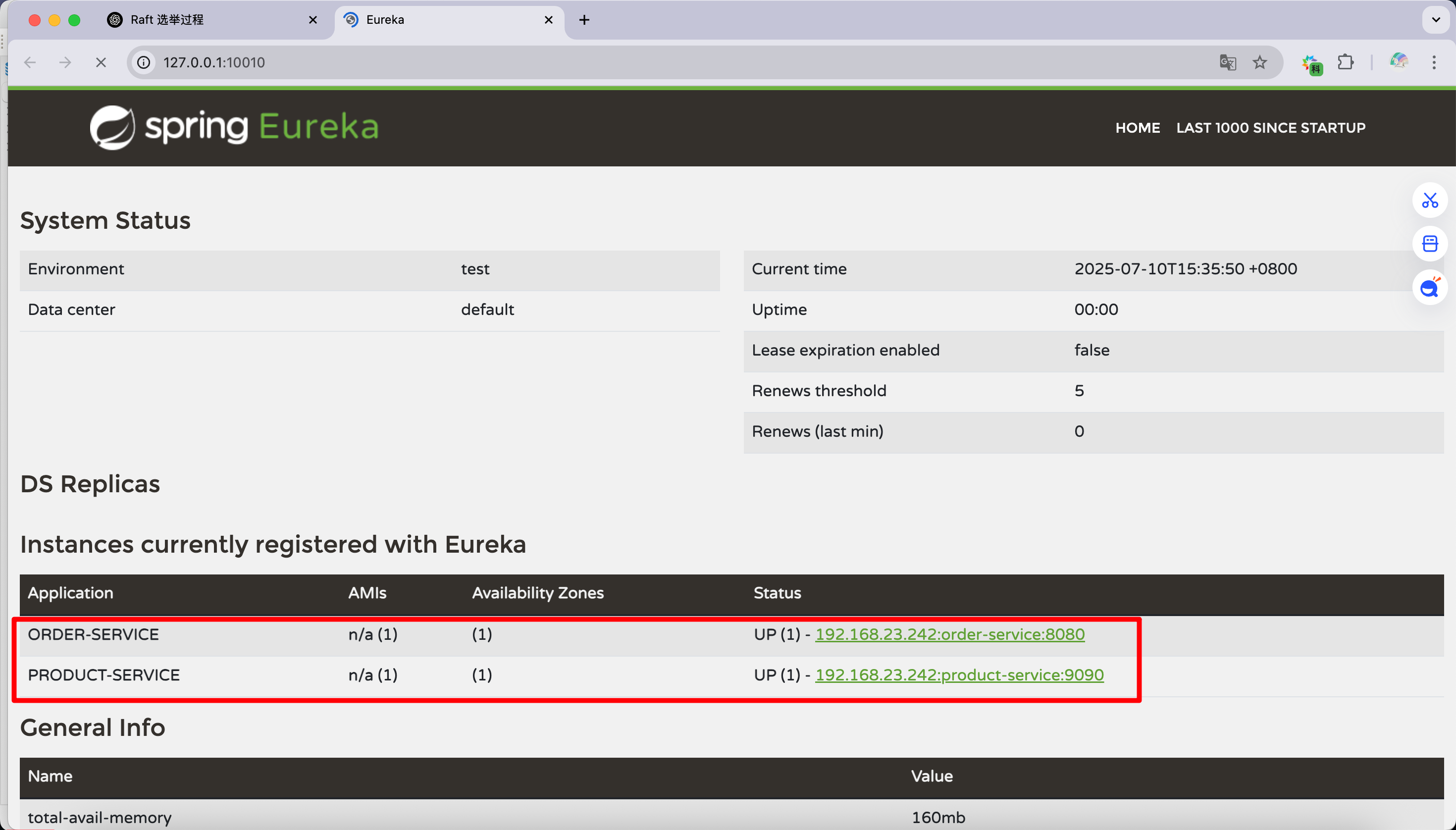The width and height of the screenshot is (1456, 830).
Task: Click the browser forward arrow
Action: point(65,62)
